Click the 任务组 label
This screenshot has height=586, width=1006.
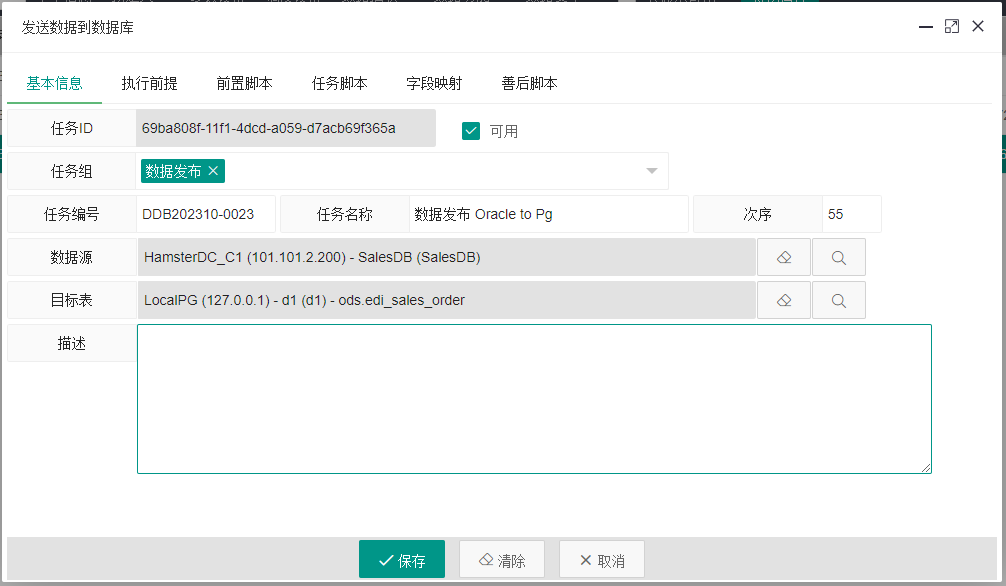pos(71,171)
